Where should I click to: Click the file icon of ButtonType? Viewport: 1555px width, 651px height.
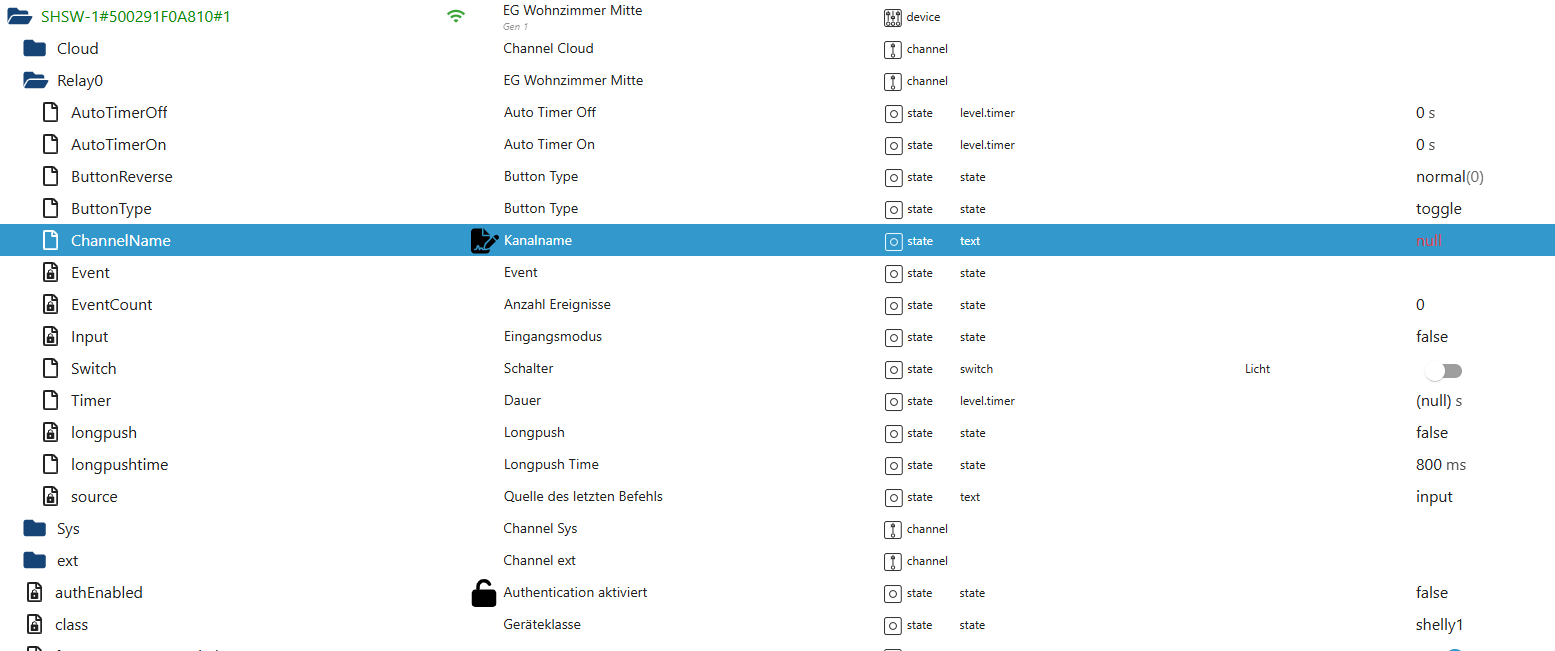(x=51, y=208)
